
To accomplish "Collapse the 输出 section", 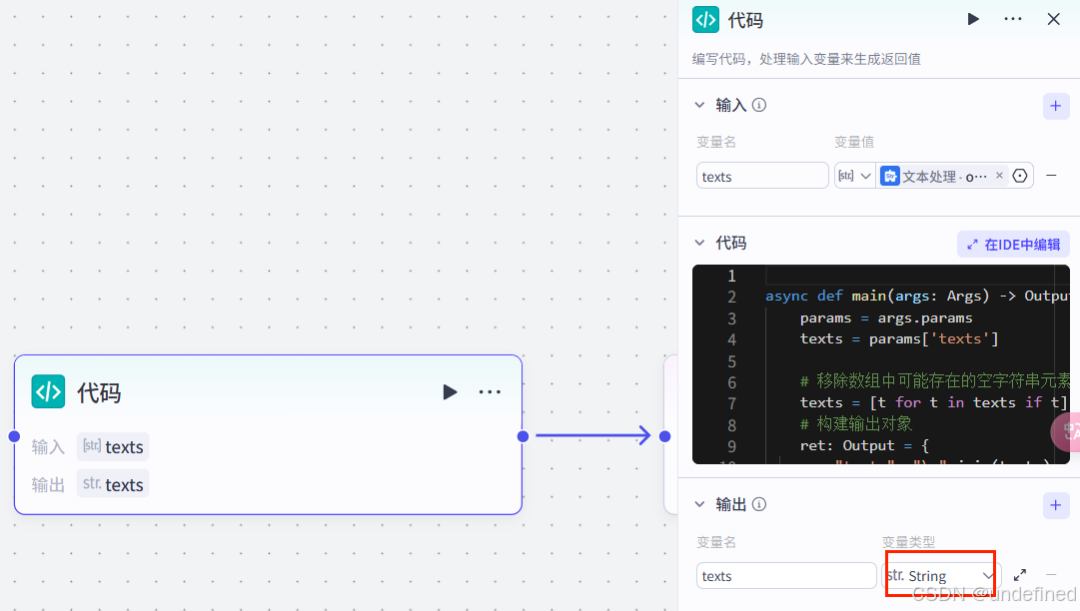I will click(x=700, y=505).
